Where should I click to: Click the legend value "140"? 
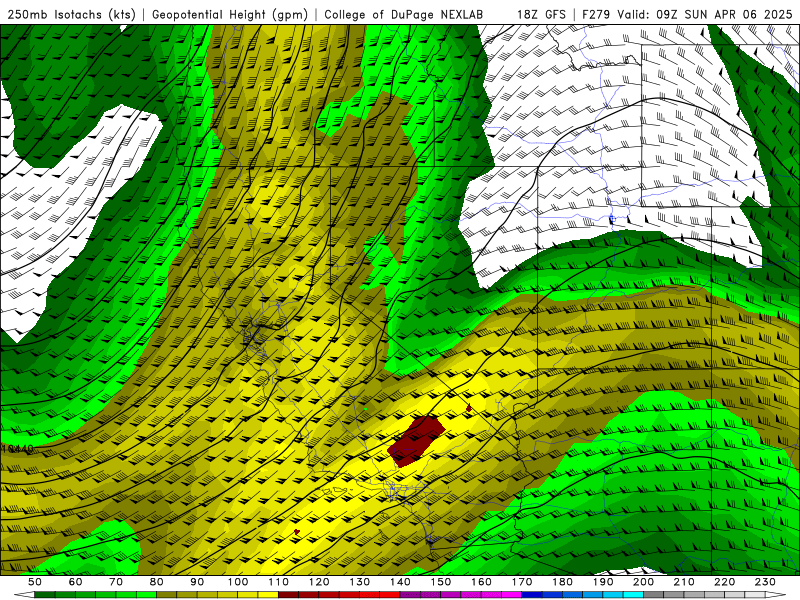(x=401, y=582)
